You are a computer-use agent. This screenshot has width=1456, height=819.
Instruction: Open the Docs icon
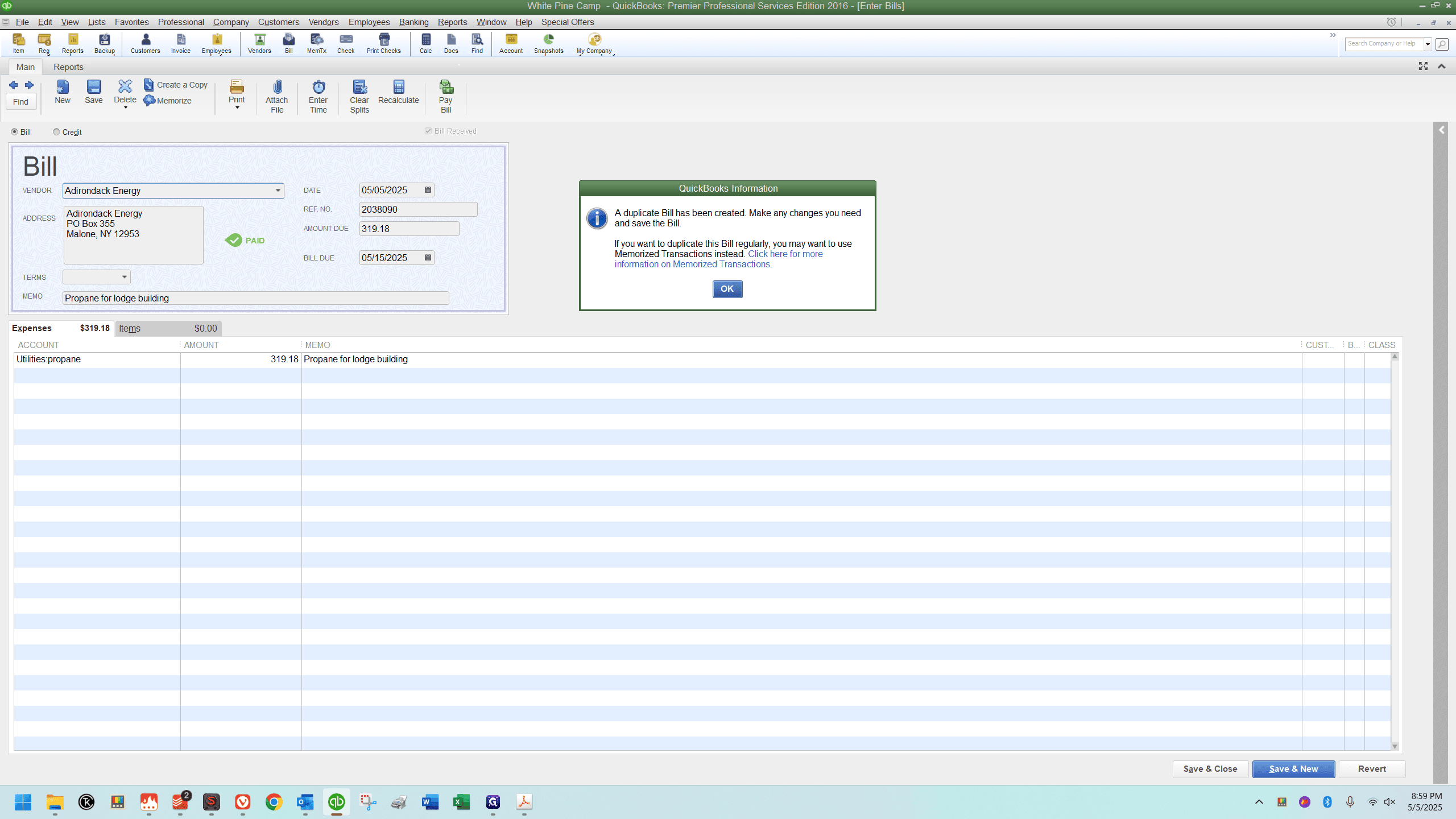click(x=451, y=43)
